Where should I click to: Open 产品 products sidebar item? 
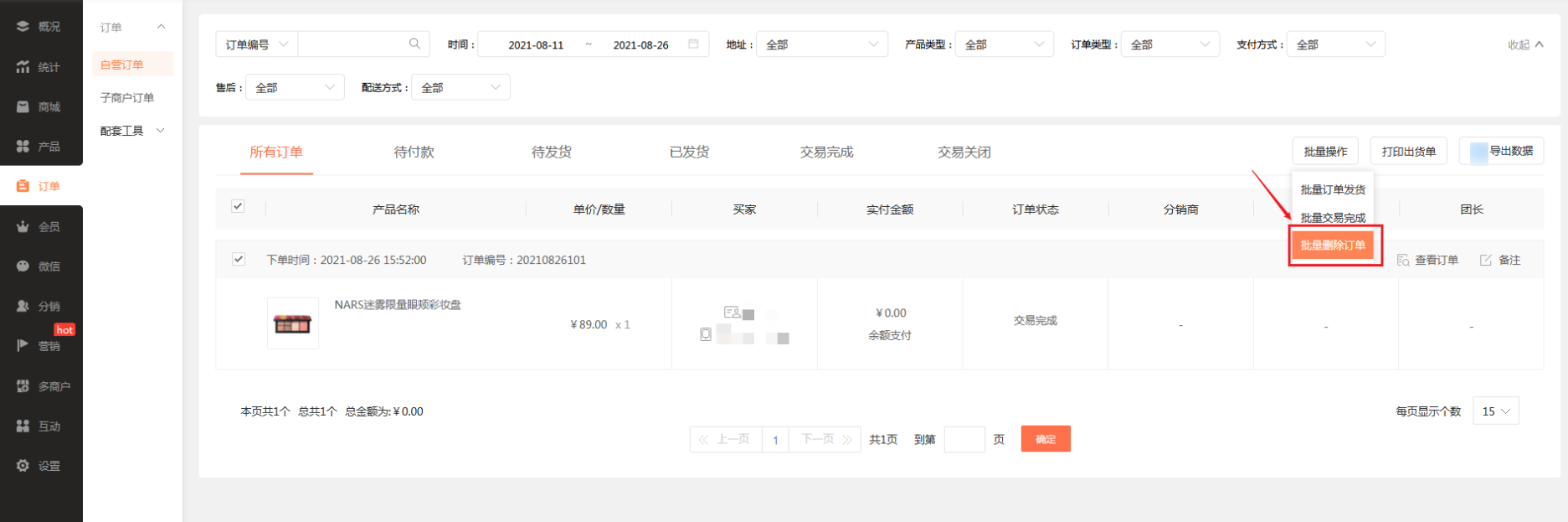pos(39,147)
